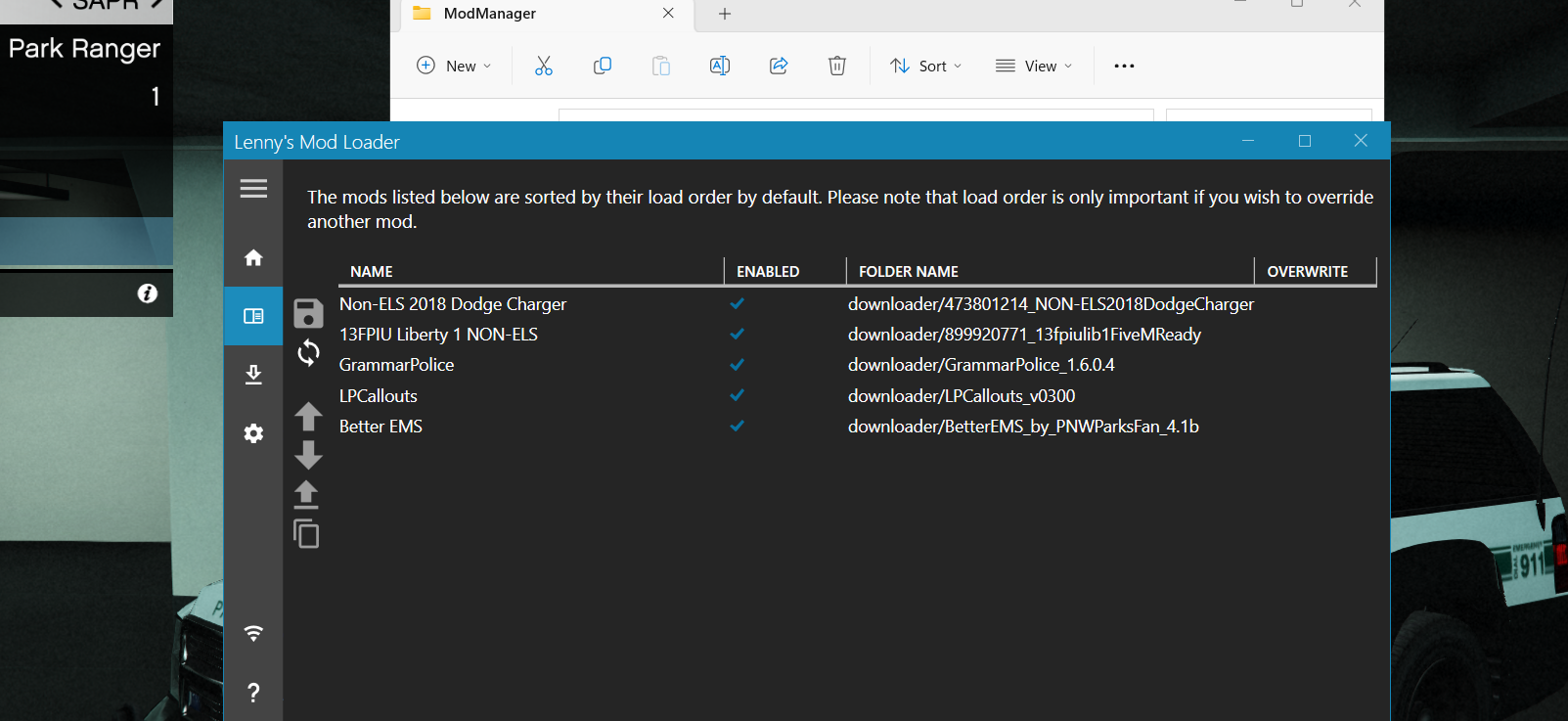
Task: Sort mods by the NAME column header
Action: [372, 272]
